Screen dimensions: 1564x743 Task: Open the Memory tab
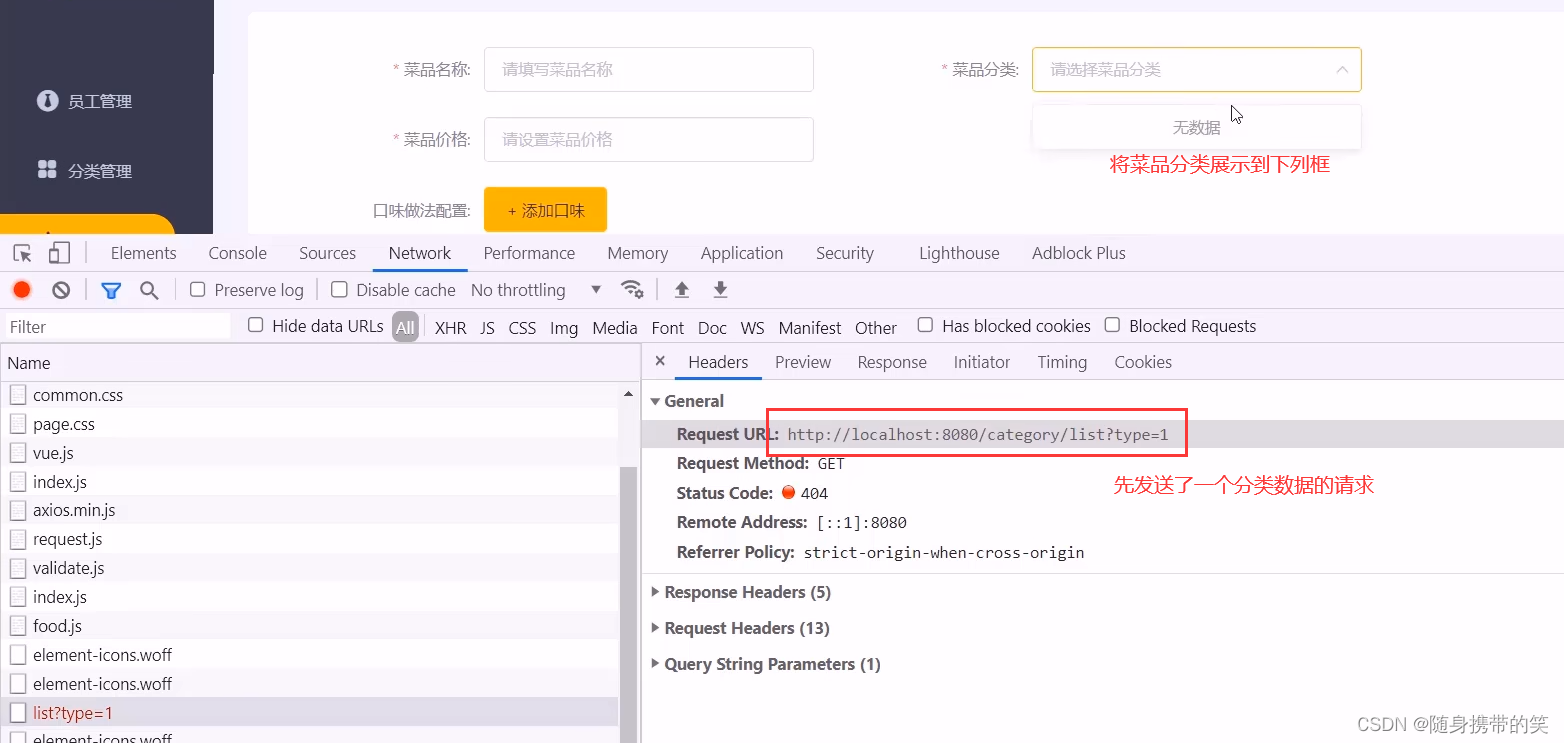tap(637, 253)
